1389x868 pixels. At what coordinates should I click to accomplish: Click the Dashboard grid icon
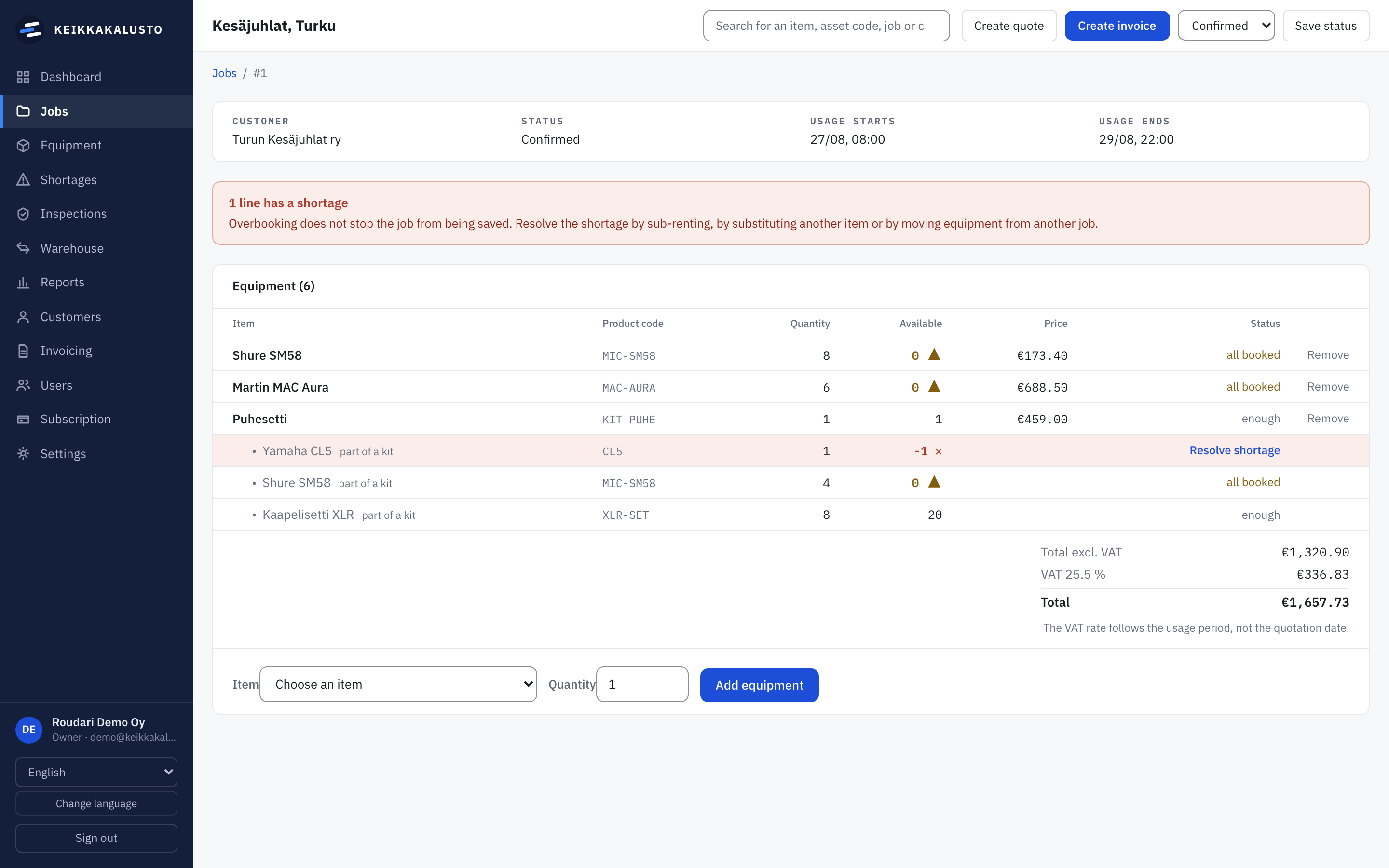[23, 77]
